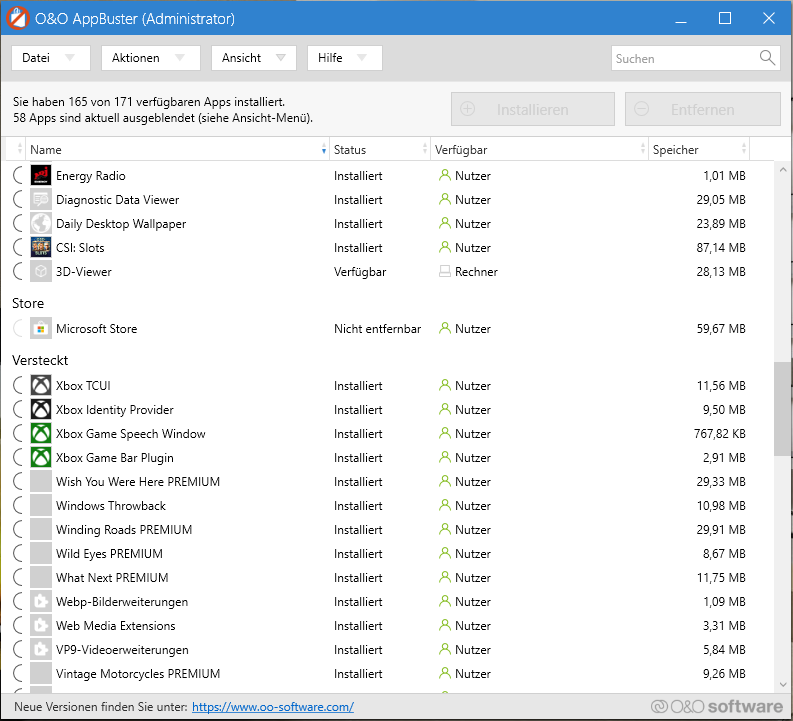Click the VP9-Videoerweiterungen icon
The width and height of the screenshot is (793, 721).
tap(41, 650)
